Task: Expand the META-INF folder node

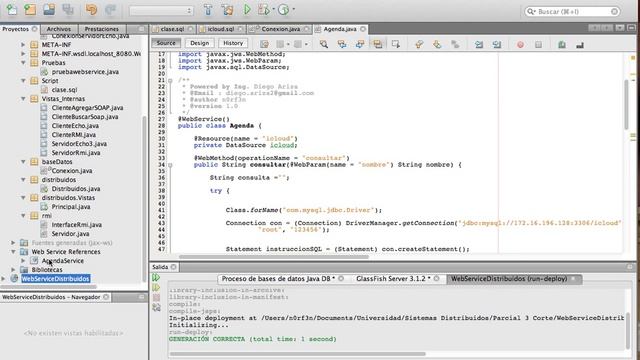Action: tap(23, 44)
